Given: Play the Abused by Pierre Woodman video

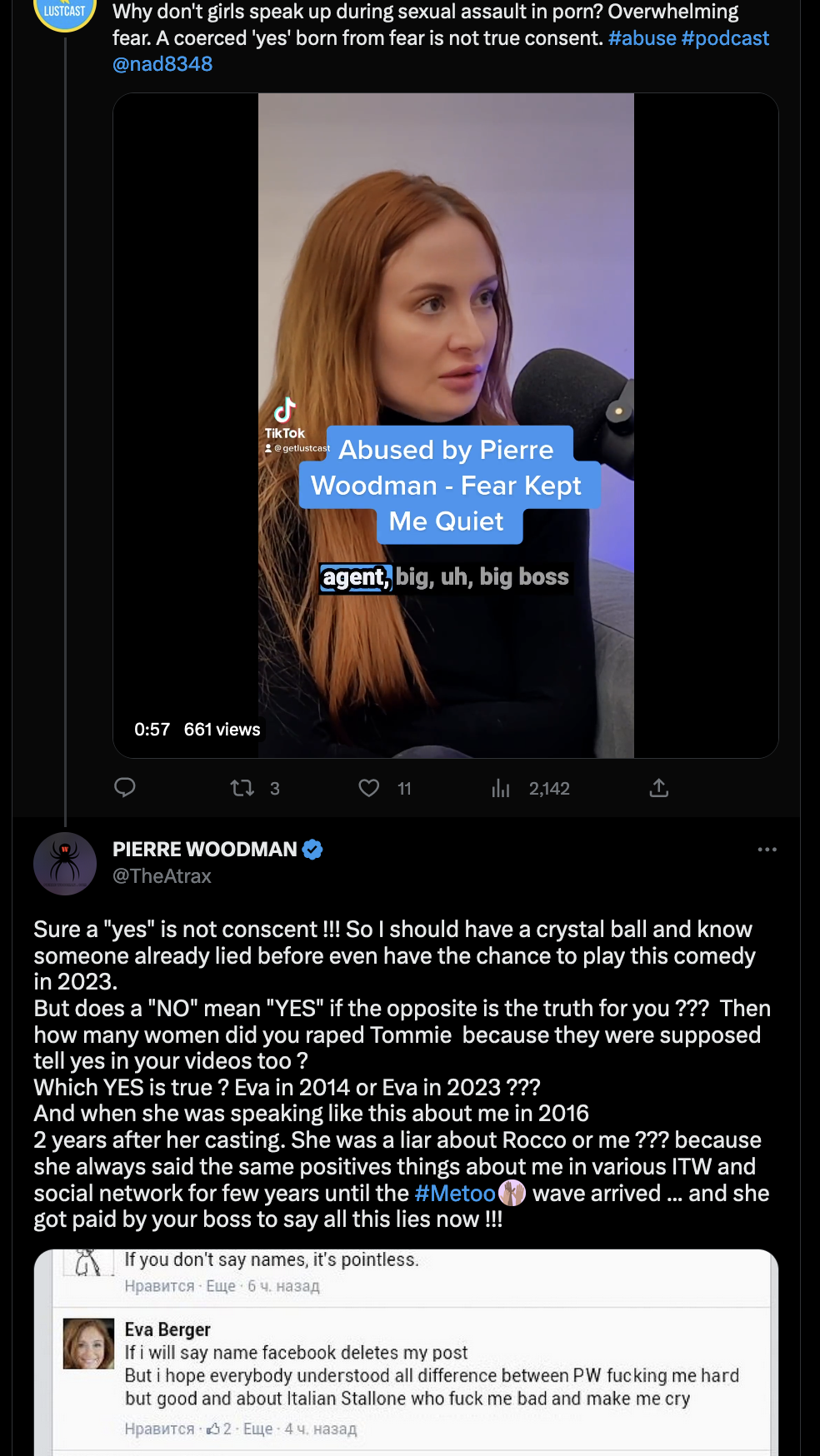Looking at the screenshot, I should coord(446,333).
